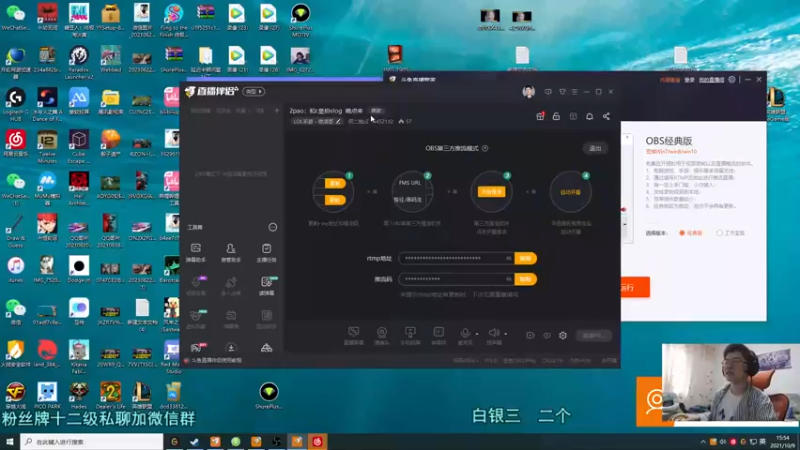Reveal the stream key with eye icon
Image resolution: width=800 pixels, height=450 pixels.
click(509, 279)
